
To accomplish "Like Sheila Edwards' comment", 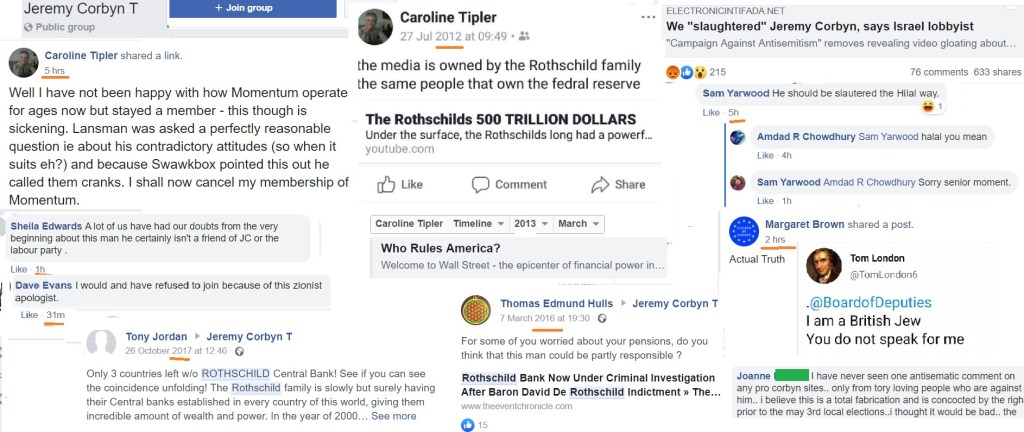I will tap(18, 270).
